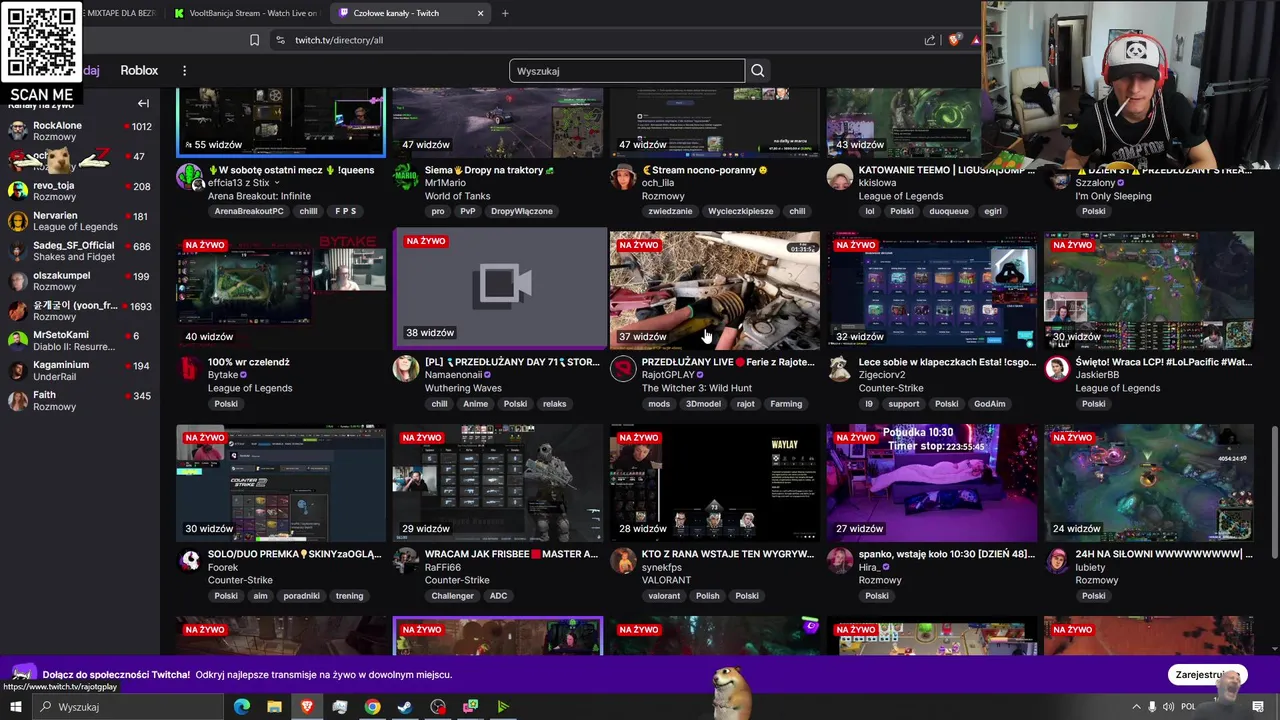Click the search magnifier button
This screenshot has width=1280, height=720.
click(757, 71)
